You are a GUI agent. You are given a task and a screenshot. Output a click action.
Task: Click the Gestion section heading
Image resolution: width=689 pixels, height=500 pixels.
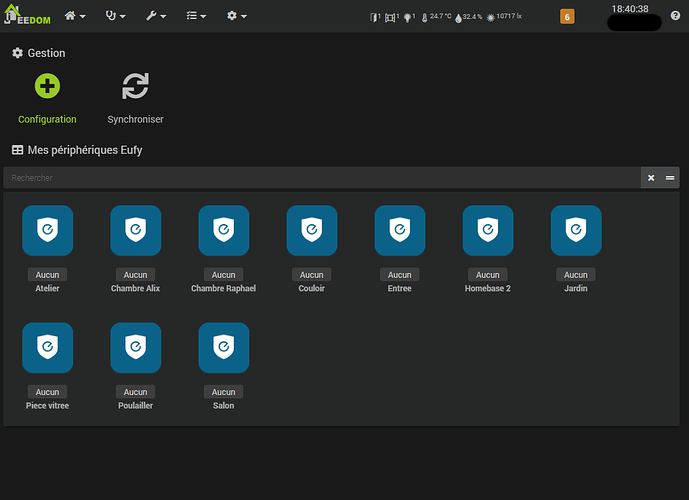tap(39, 53)
